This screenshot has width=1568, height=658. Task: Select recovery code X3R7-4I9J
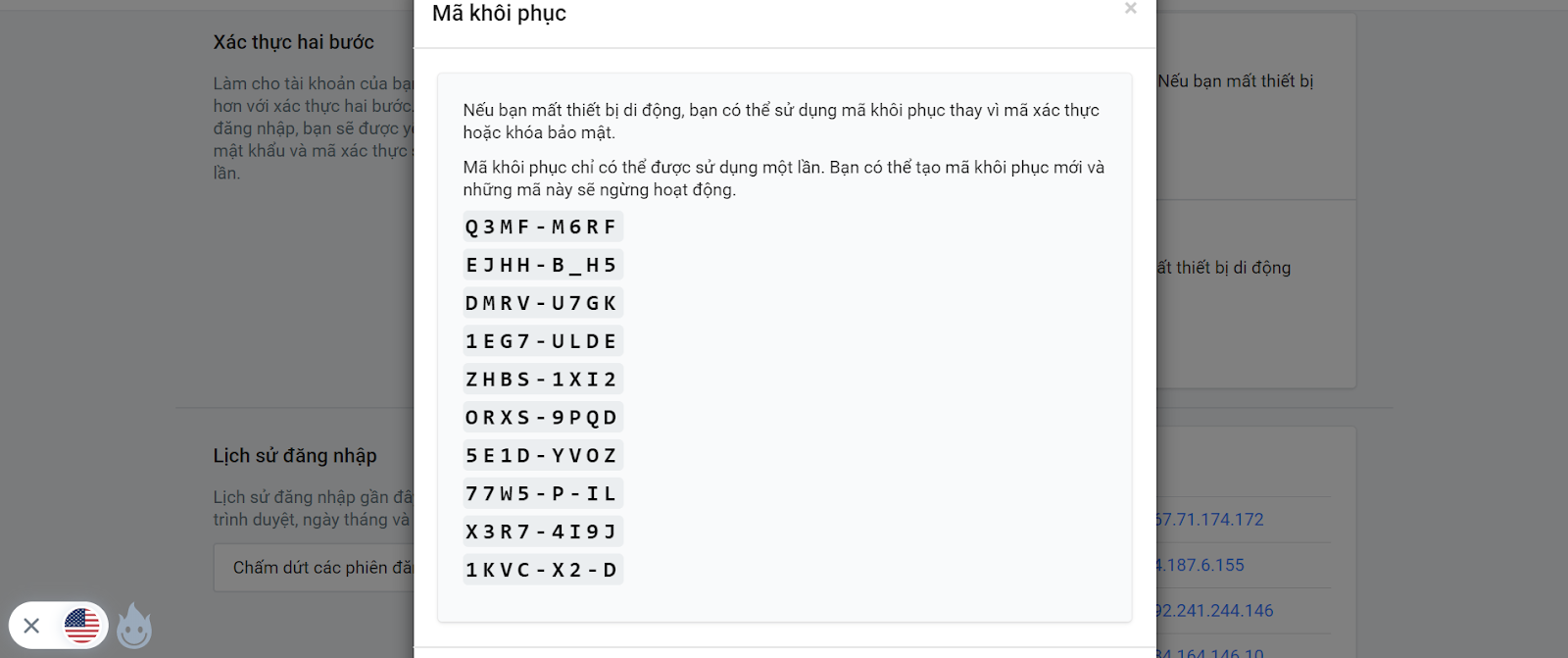pyautogui.click(x=541, y=532)
